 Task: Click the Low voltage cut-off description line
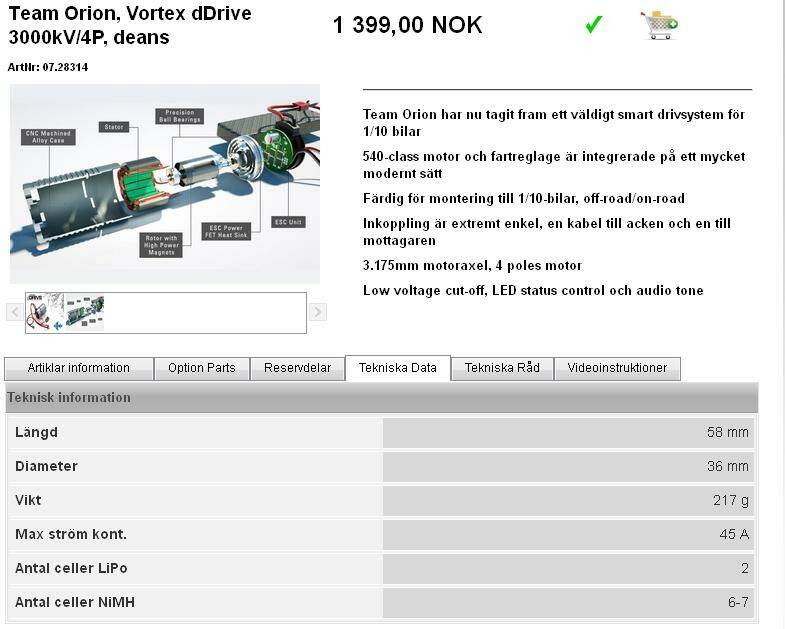tap(533, 290)
